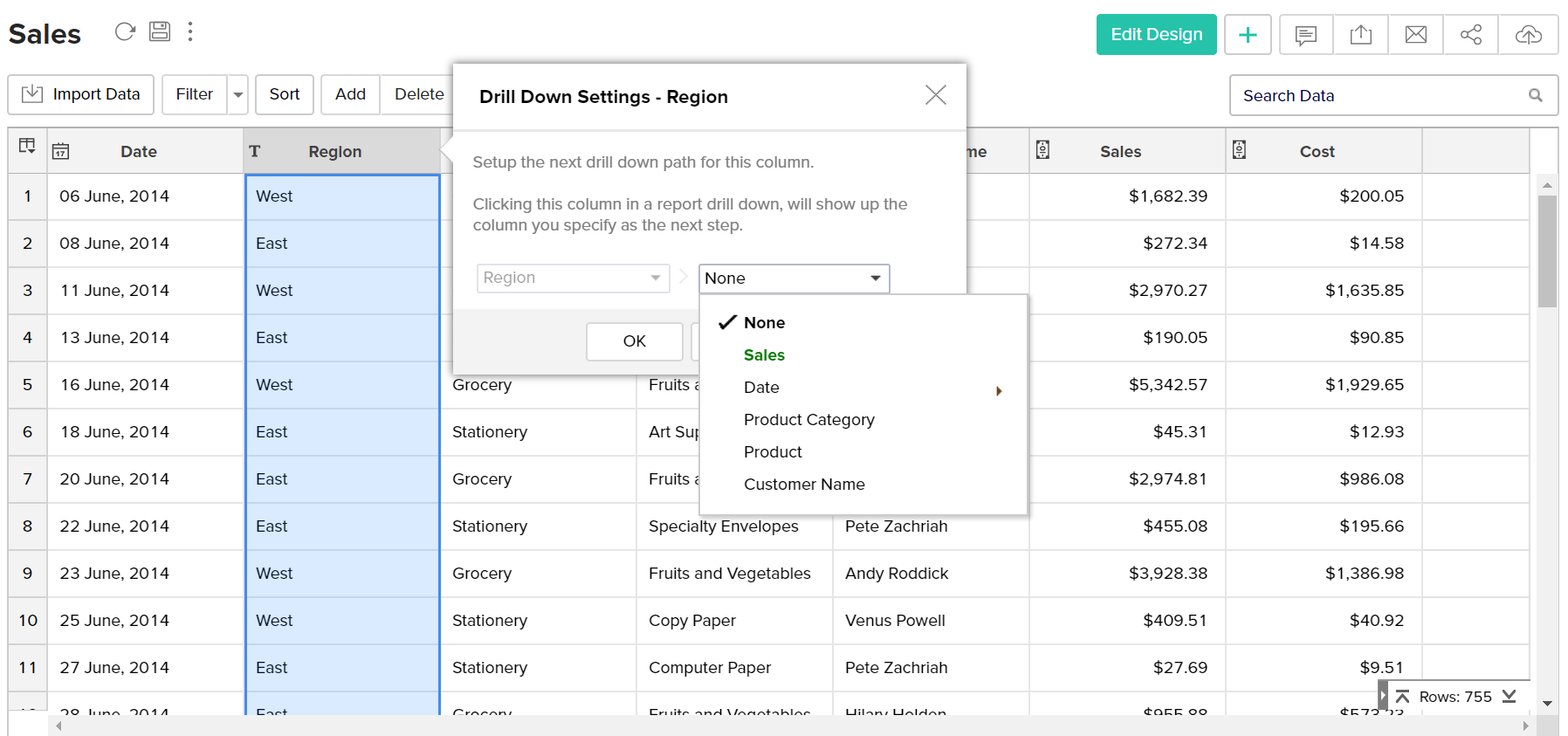Select Sales from the dropdown list
The width and height of the screenshot is (1568, 736).
pos(764,355)
